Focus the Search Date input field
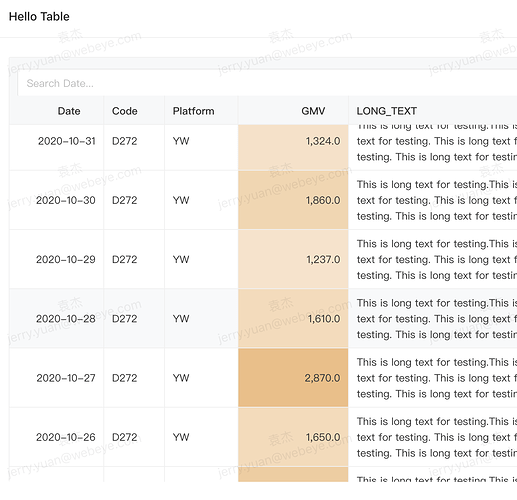 click(x=267, y=83)
